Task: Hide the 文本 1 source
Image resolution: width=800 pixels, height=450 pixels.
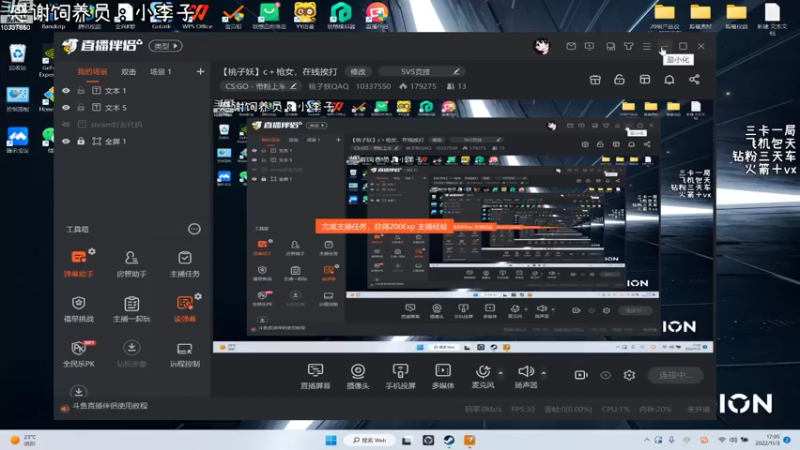Action: coord(66,91)
